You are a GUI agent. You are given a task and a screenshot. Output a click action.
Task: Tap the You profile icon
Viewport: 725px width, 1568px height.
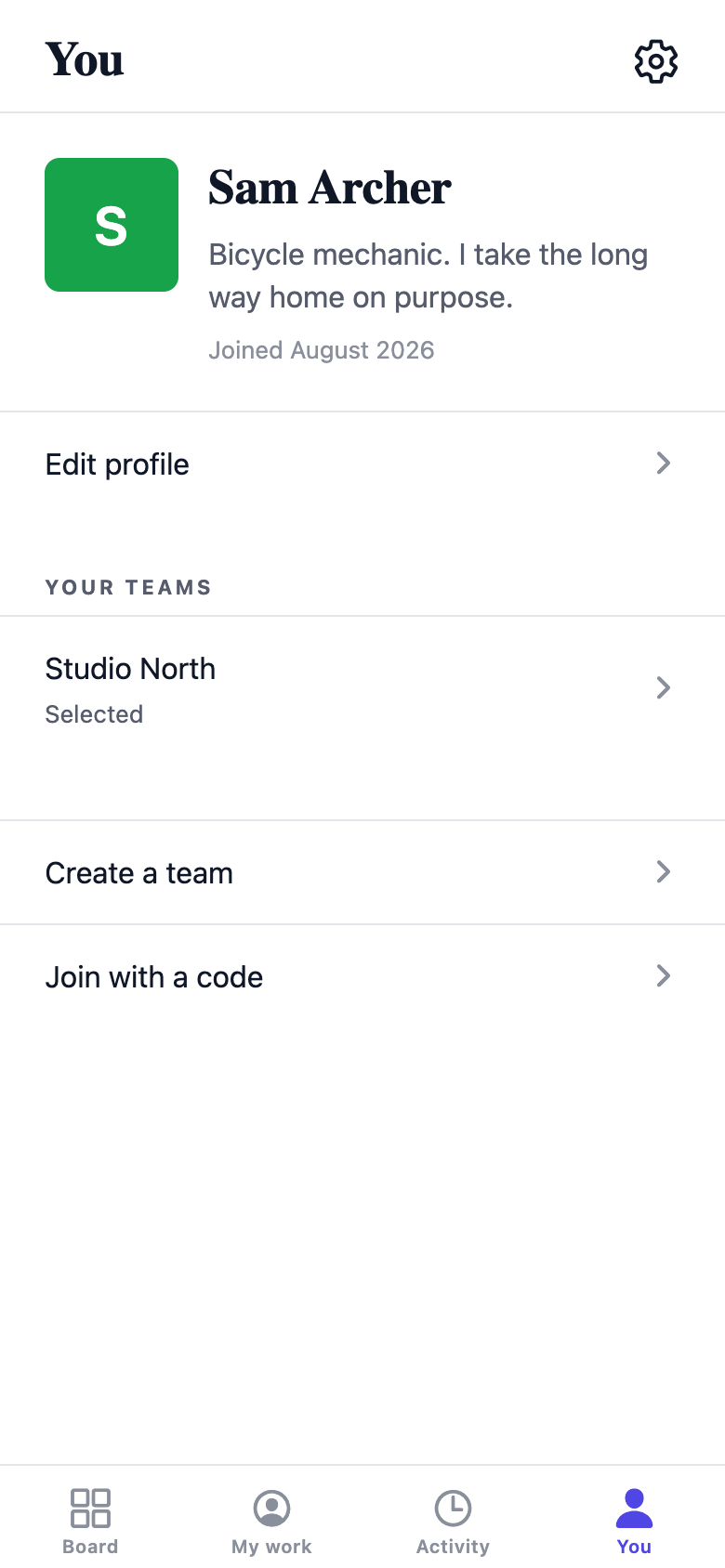click(634, 1508)
